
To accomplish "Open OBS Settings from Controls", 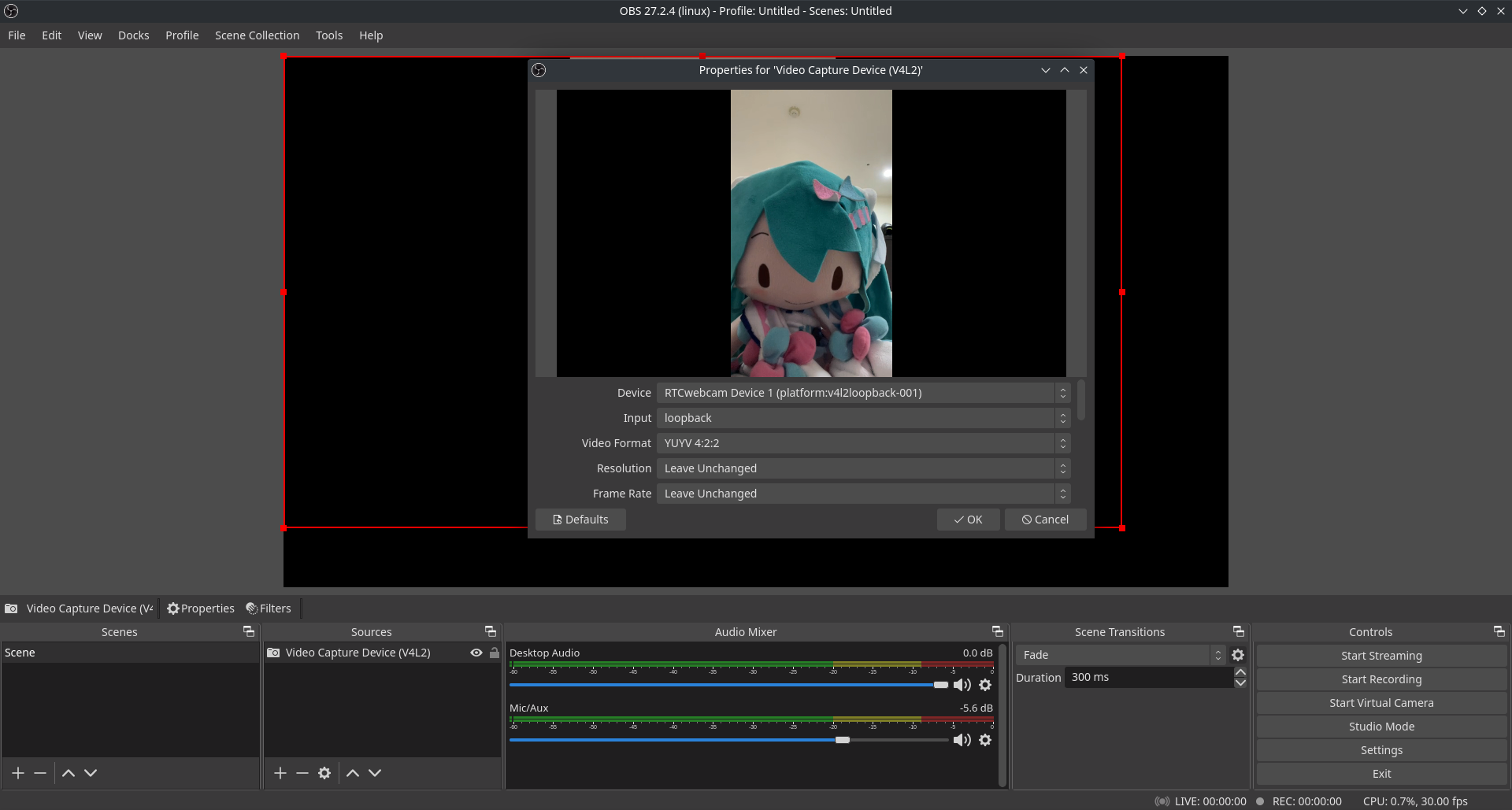I will coord(1381,750).
